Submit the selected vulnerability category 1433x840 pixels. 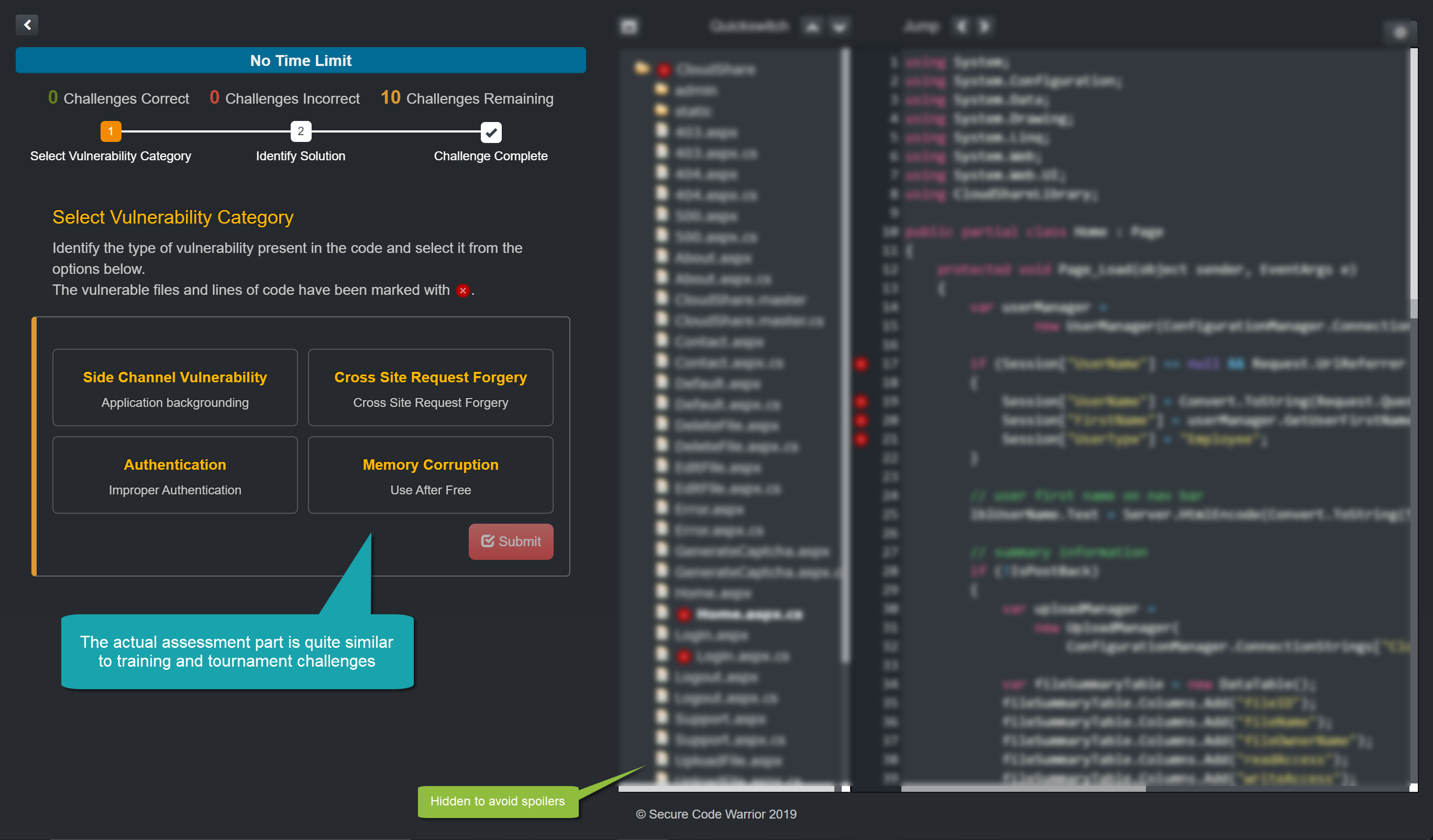(x=511, y=541)
